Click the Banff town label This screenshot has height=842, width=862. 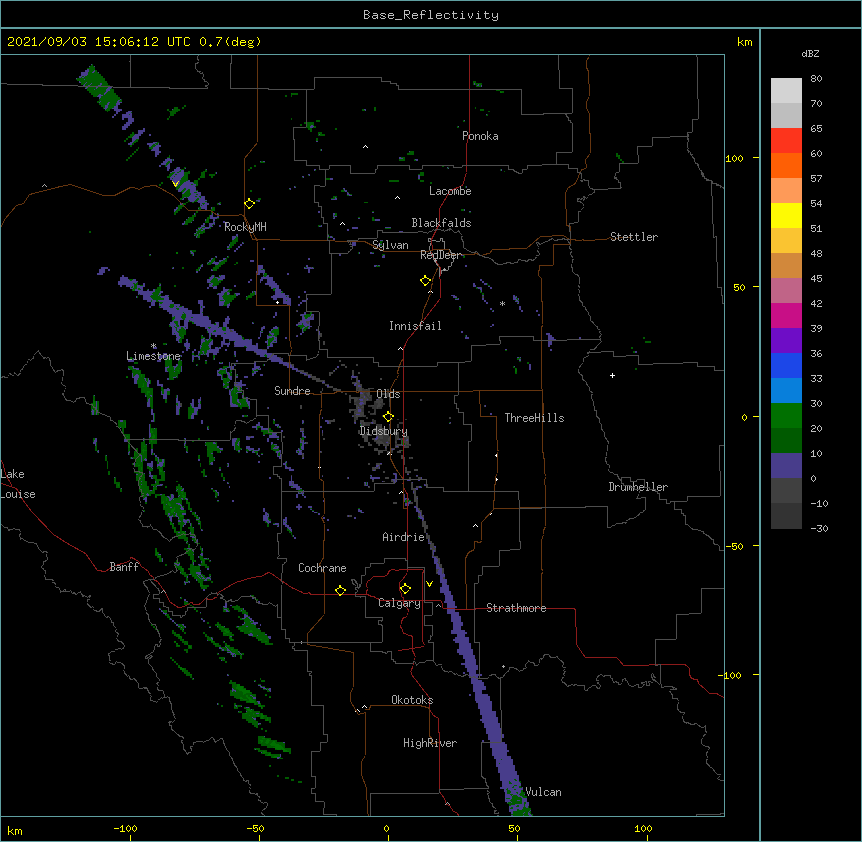click(x=124, y=567)
